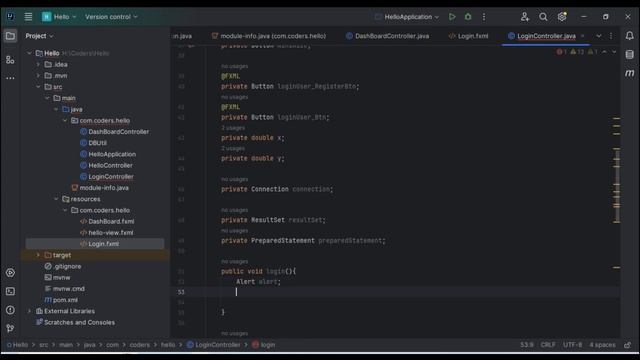The image size is (640, 360).
Task: Click LoginController breadcrumb in navigation bar
Action: 213,345
